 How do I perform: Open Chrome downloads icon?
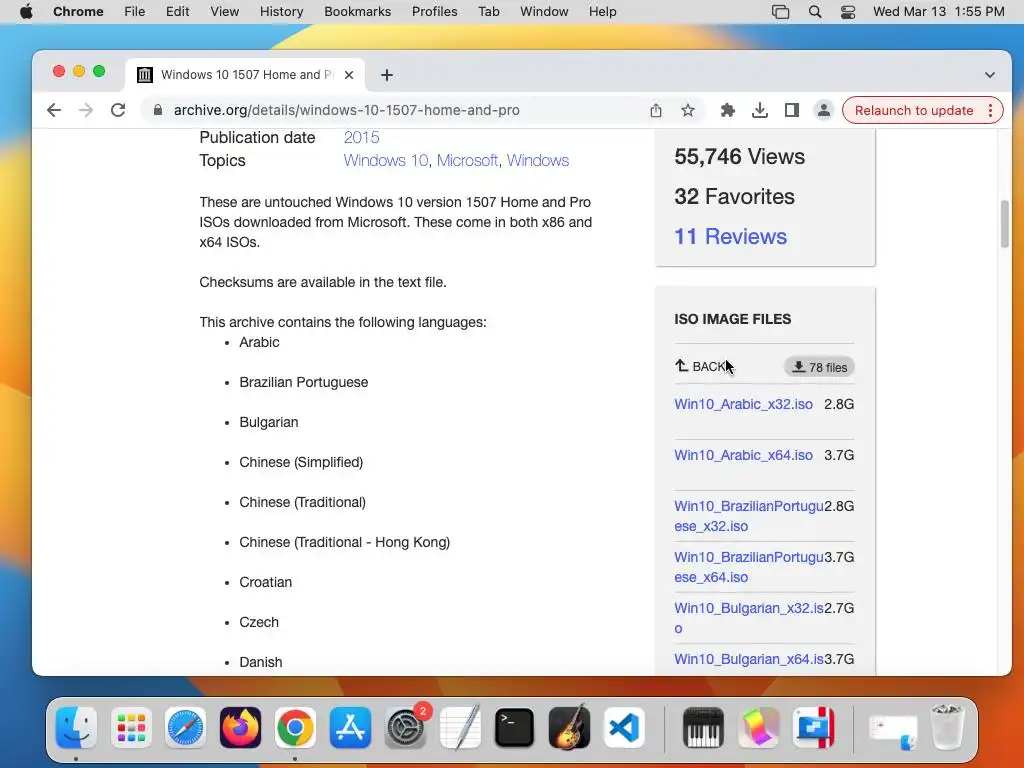tap(760, 110)
